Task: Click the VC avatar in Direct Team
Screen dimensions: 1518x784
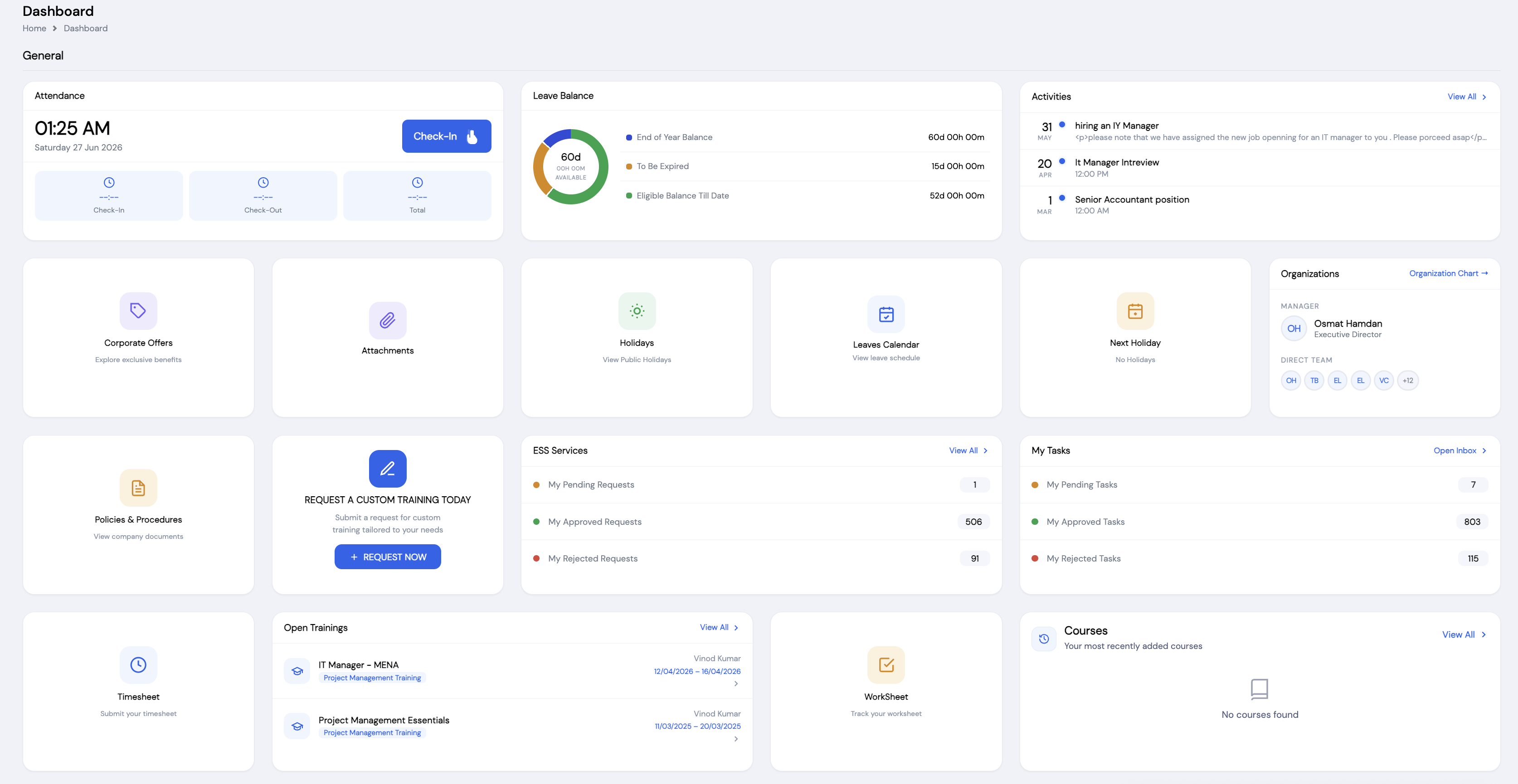Action: (1384, 381)
